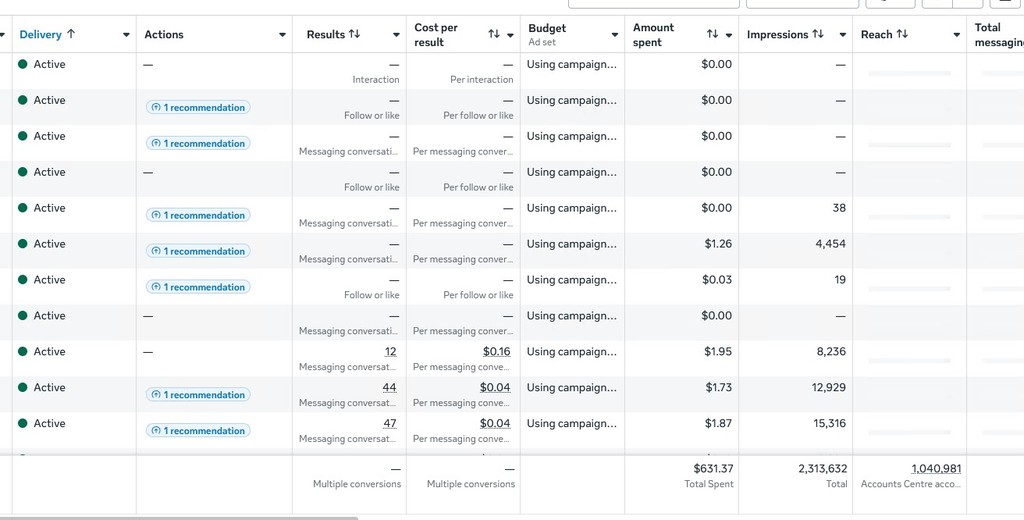Open the Reach column dropdown arrow
This screenshot has width=1024, height=520.
pos(956,35)
